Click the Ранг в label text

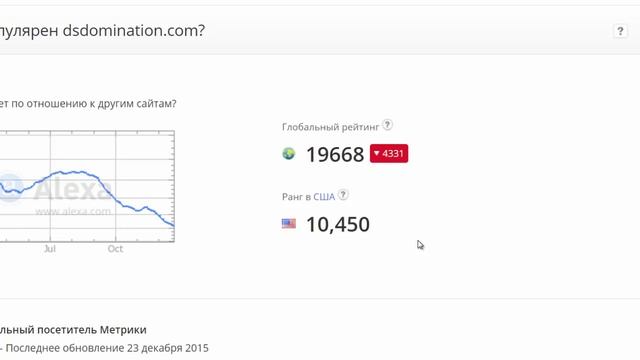296,197
